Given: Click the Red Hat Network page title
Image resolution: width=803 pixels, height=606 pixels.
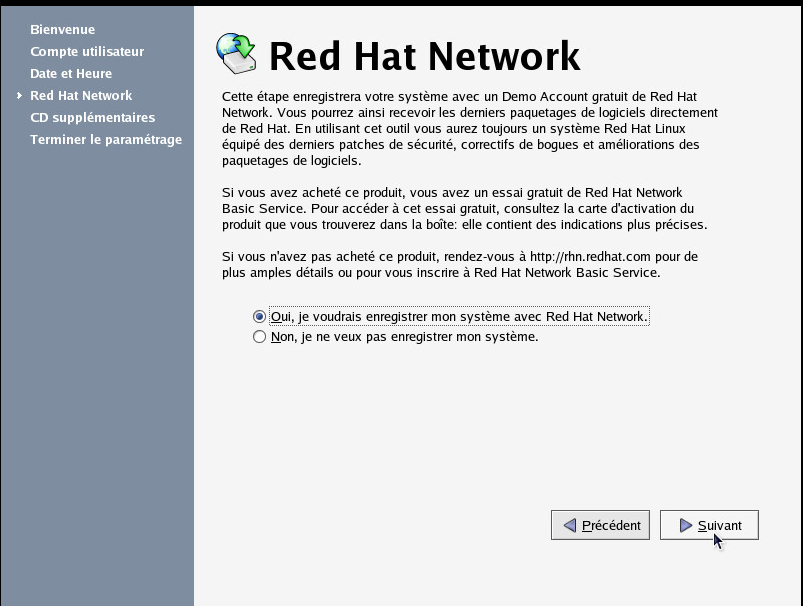Looking at the screenshot, I should 425,56.
